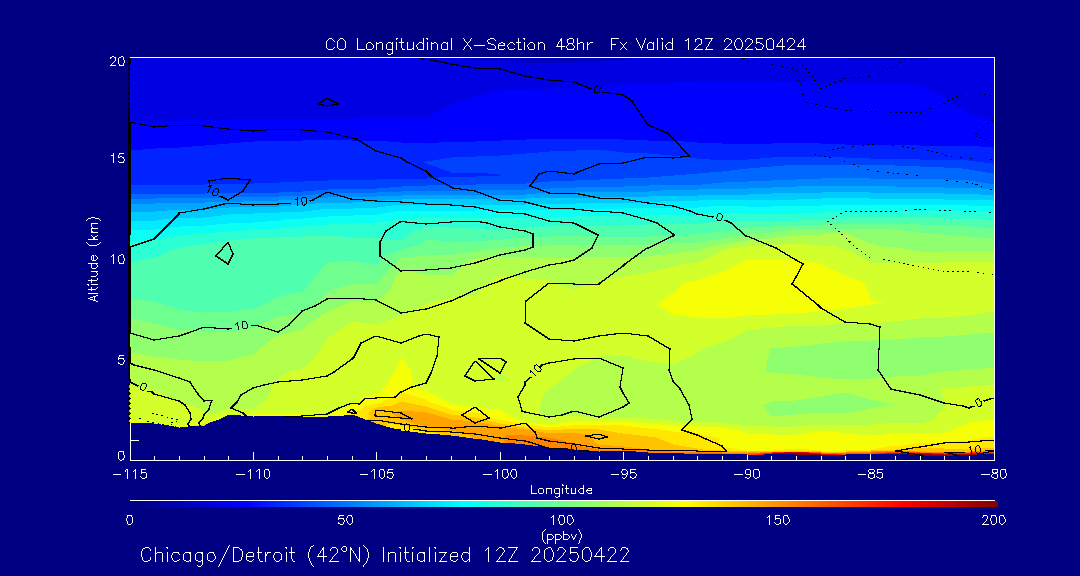Click the longitude tick label -105
Viewport: 1080px width, 576px height.
click(x=376, y=475)
